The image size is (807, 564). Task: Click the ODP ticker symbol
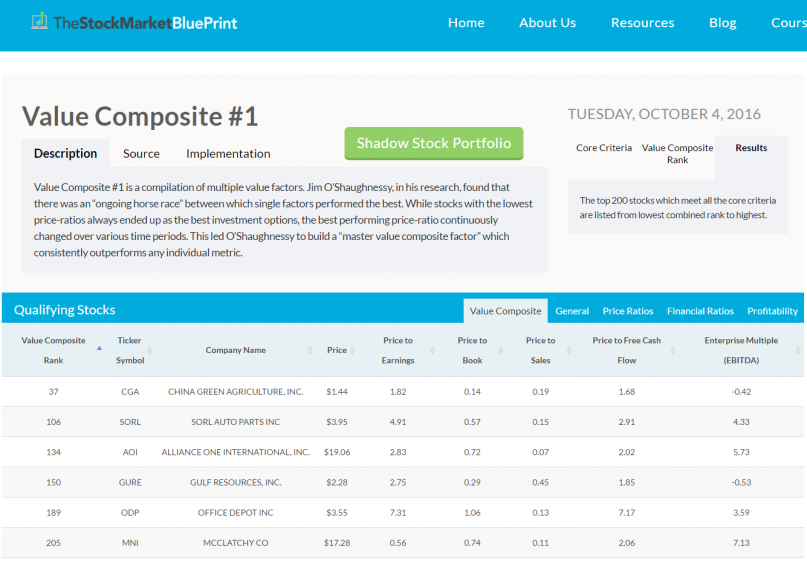point(130,513)
